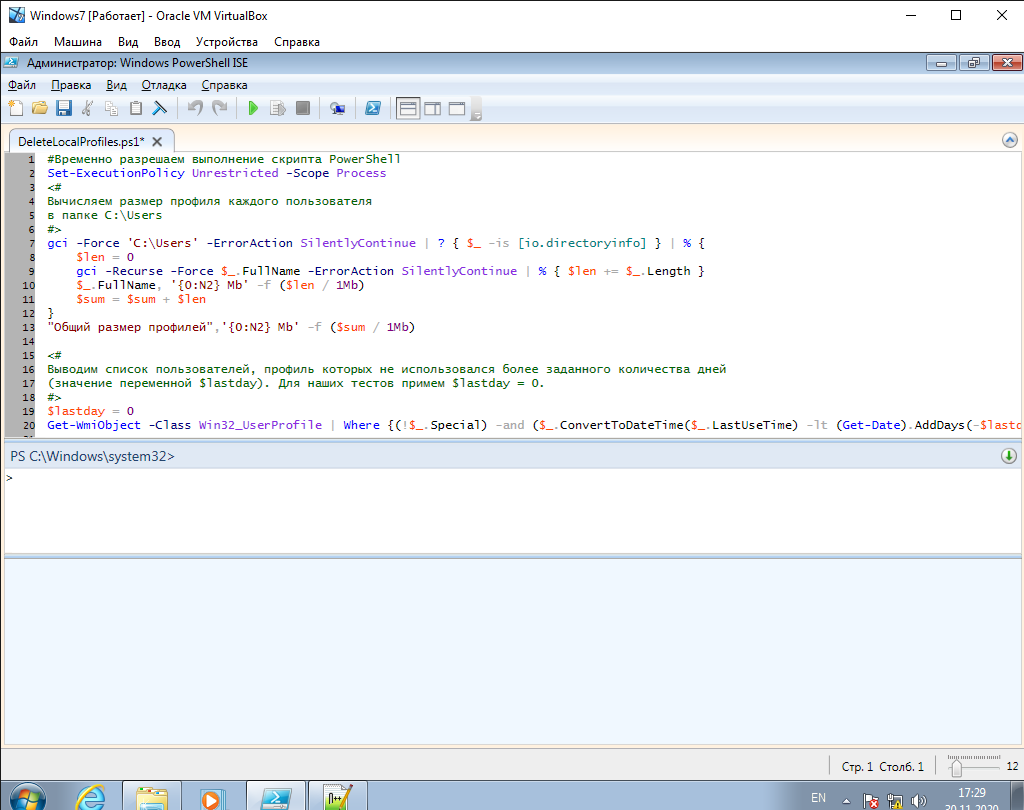Expand the toolbar overflow options arrow

(477, 115)
